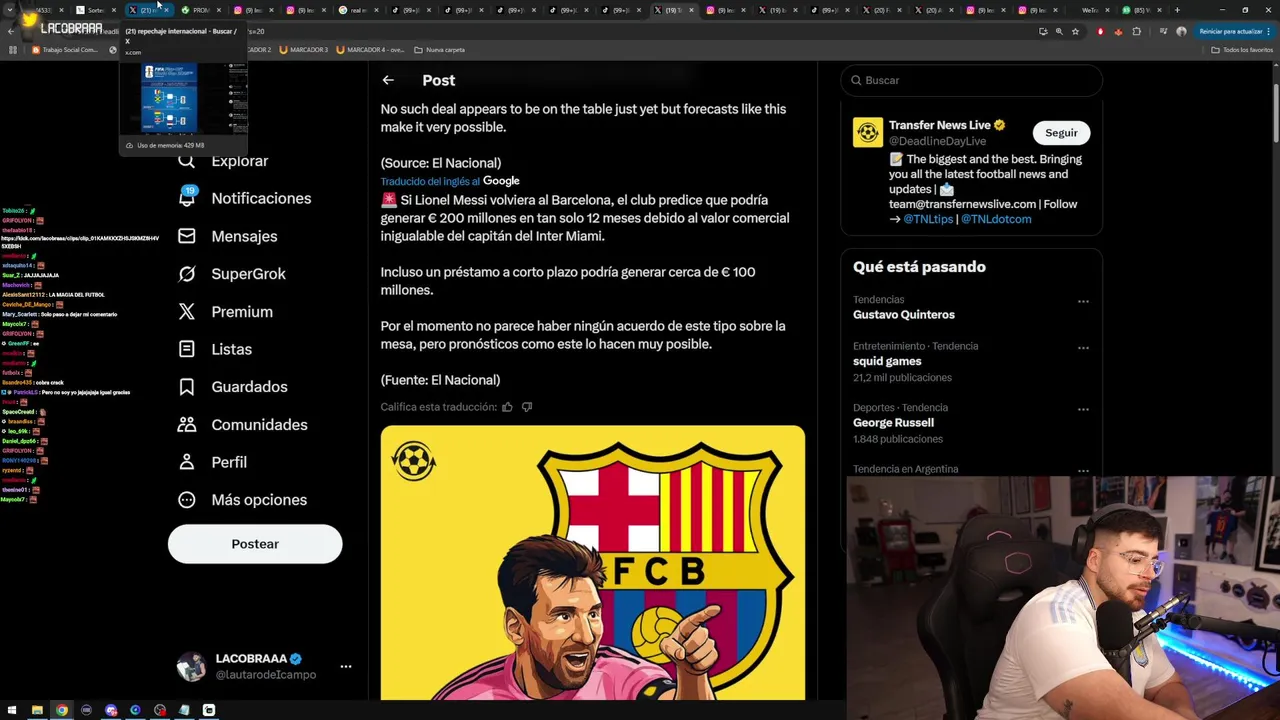Open browser zoom magnifier icon

click(1059, 31)
